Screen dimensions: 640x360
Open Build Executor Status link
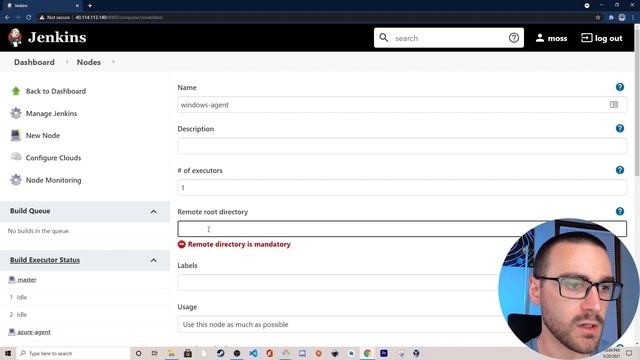pos(45,260)
